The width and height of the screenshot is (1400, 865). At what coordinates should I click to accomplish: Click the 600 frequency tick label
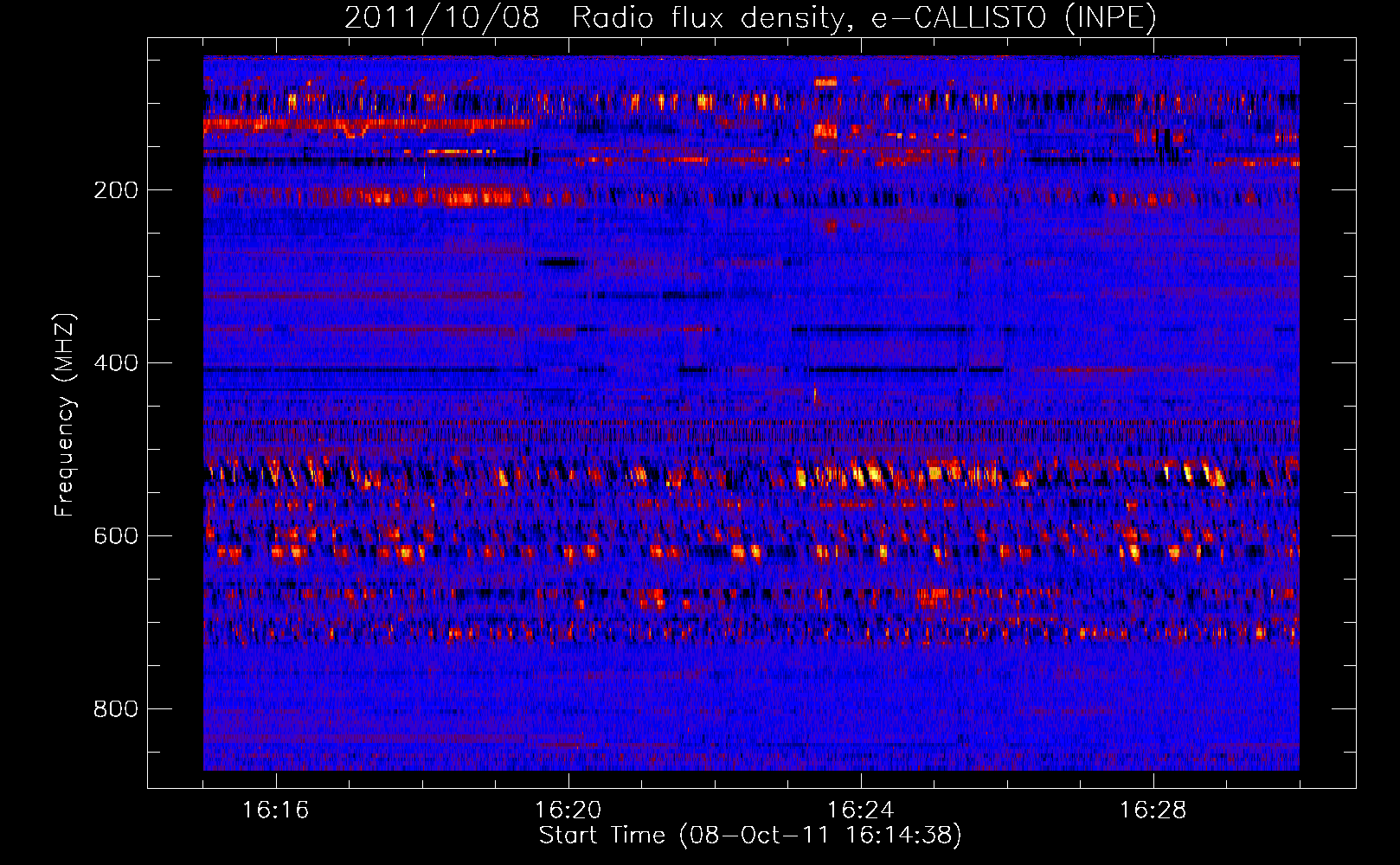tap(116, 536)
